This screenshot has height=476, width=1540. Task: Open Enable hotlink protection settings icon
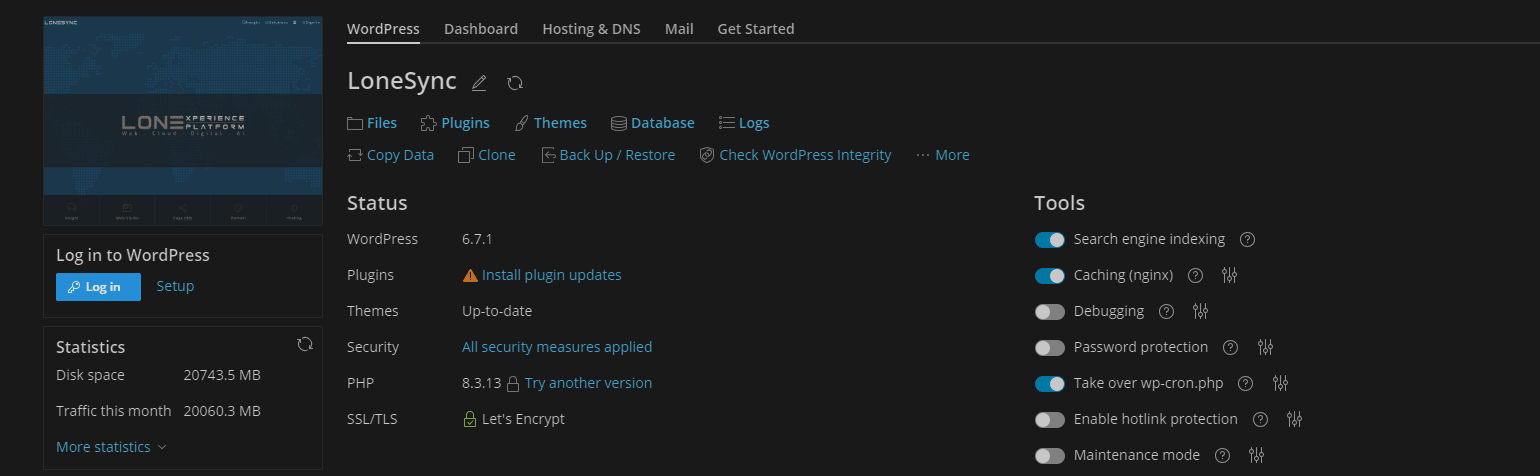coord(1295,420)
